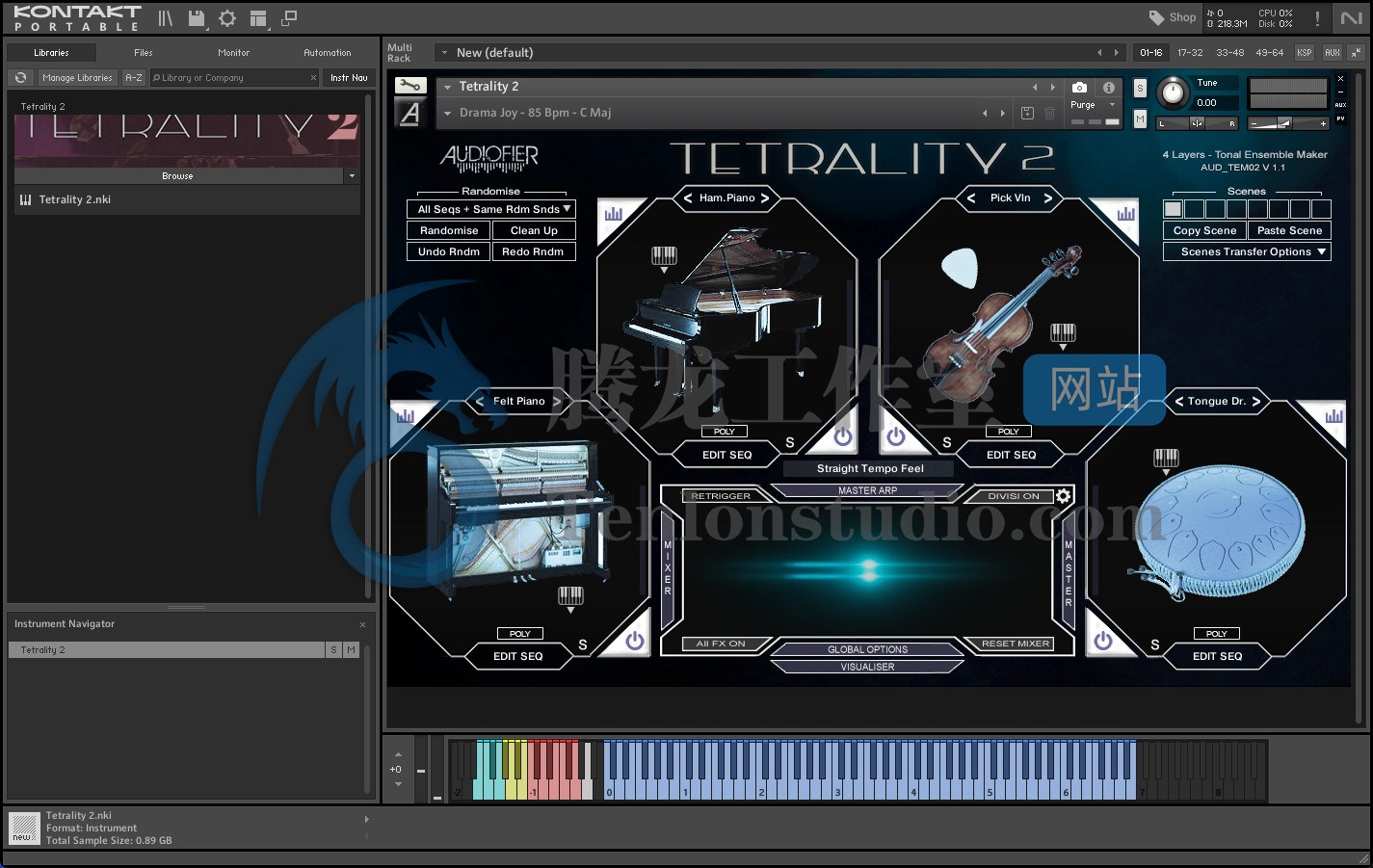The height and width of the screenshot is (868, 1373).
Task: Select previous sound arrow for Pick Vln
Action: pyautogui.click(x=971, y=198)
